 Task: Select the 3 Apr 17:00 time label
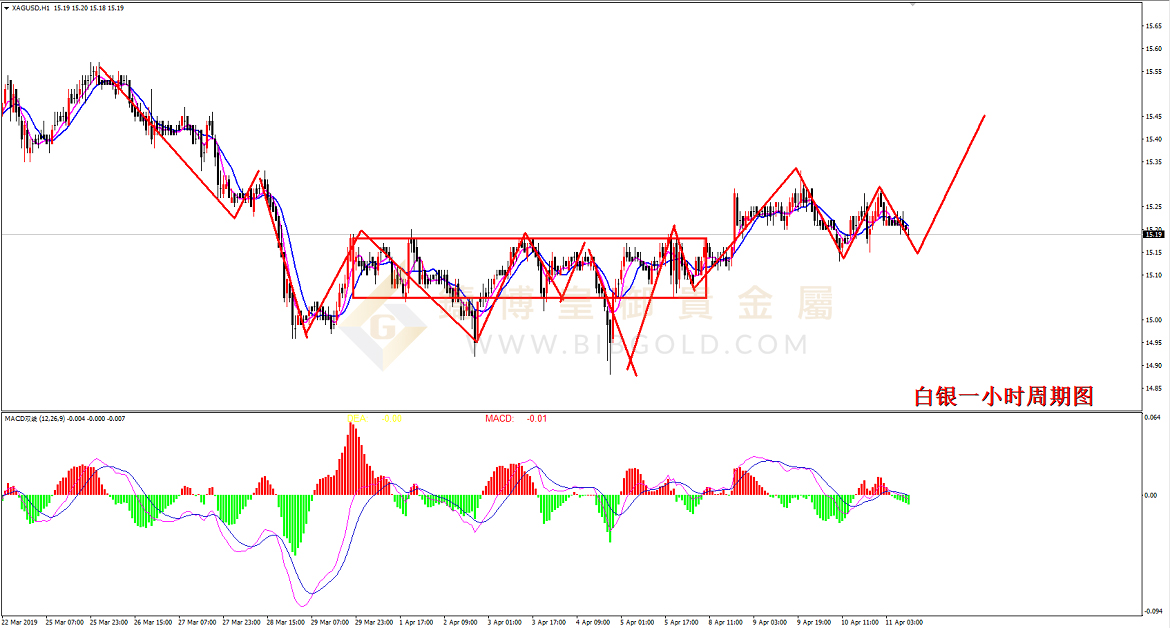pyautogui.click(x=549, y=622)
